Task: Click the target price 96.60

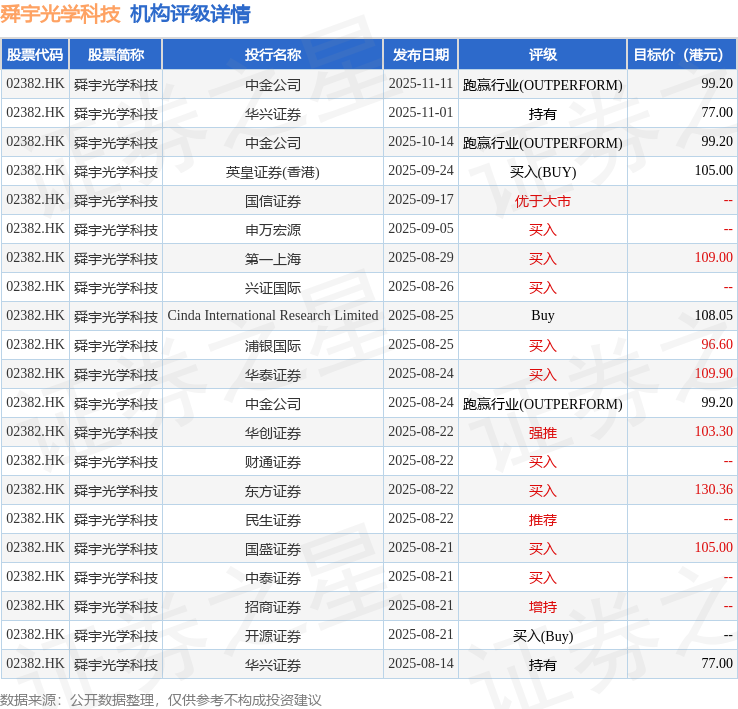Action: [x=717, y=345]
